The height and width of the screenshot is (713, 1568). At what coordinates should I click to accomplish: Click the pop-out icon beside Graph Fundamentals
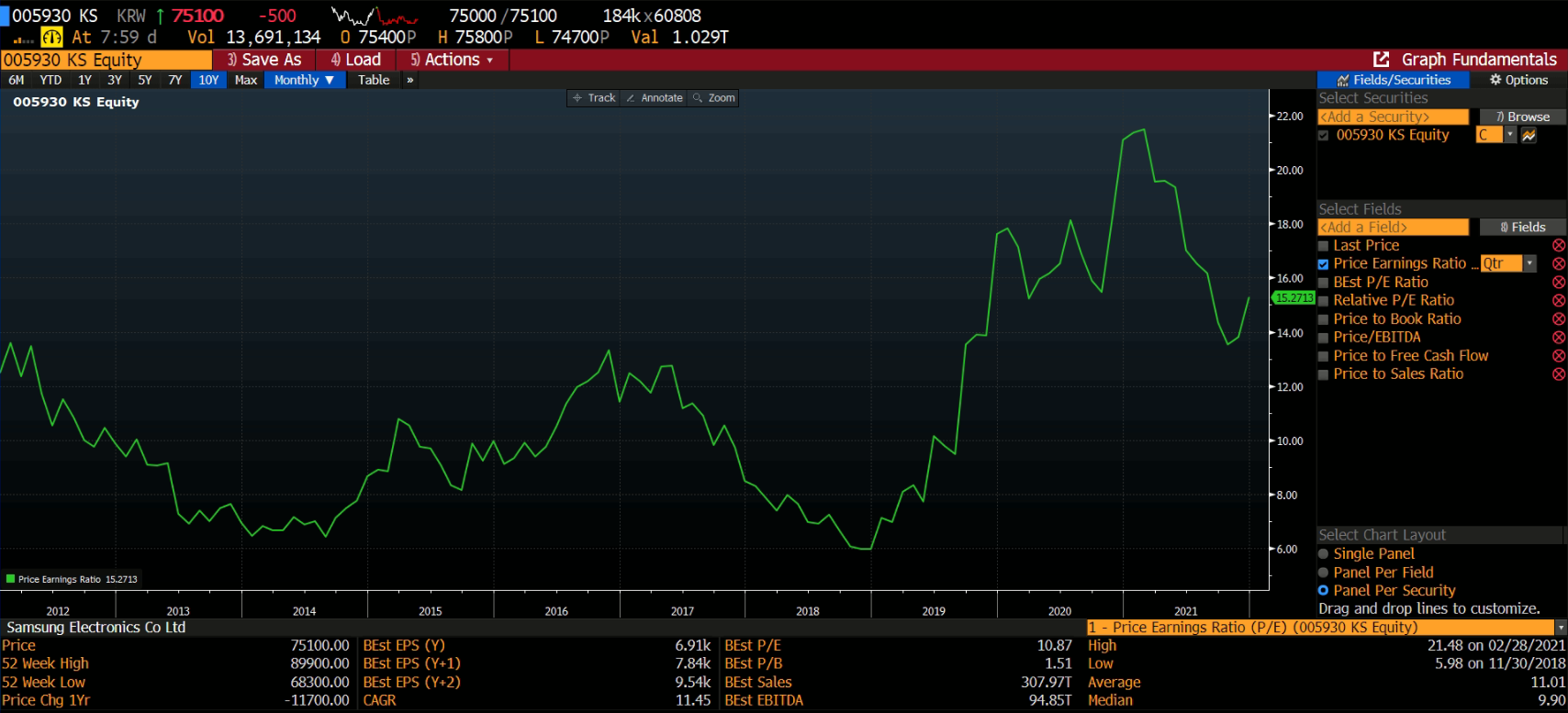coord(1382,60)
